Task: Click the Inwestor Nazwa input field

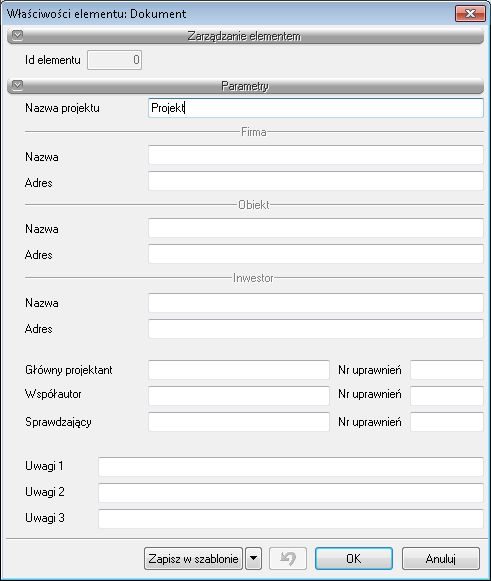Action: (316, 303)
